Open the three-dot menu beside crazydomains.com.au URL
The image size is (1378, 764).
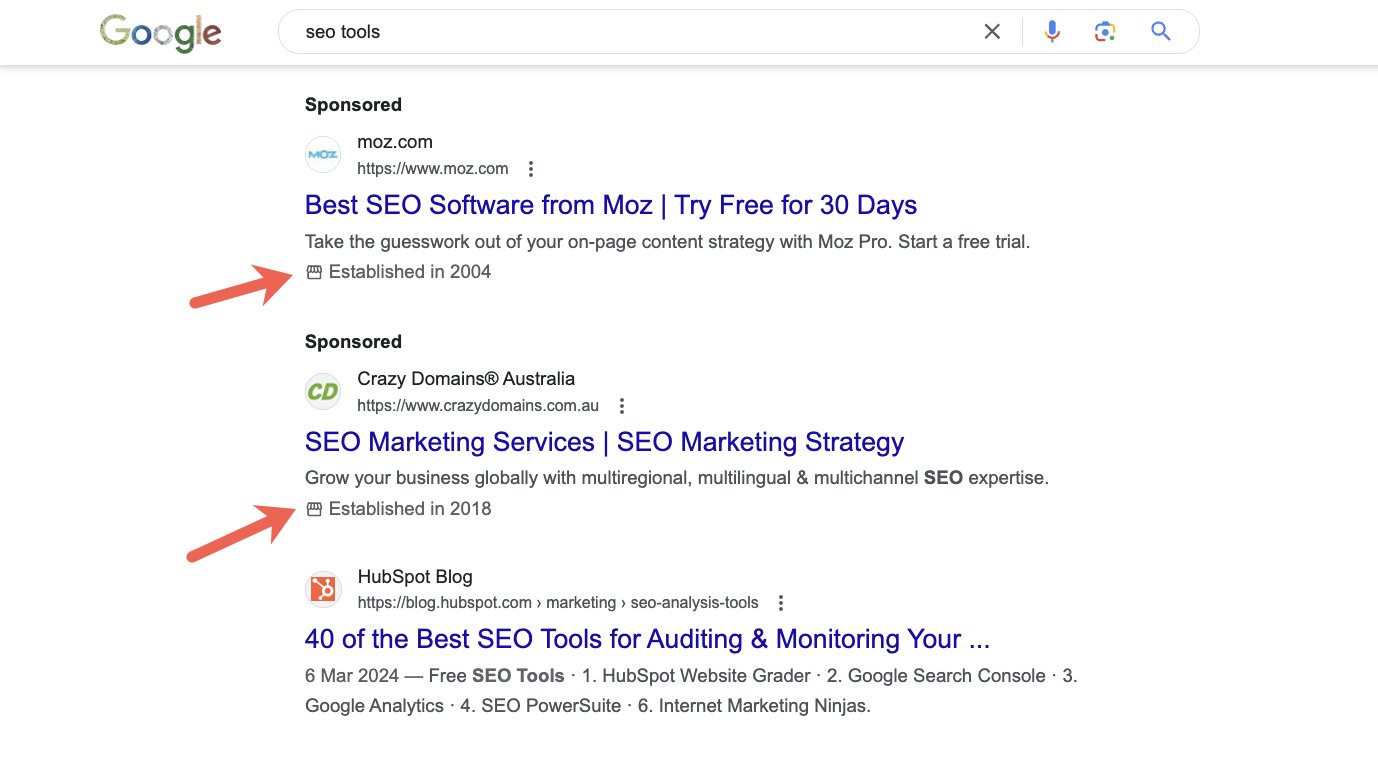point(622,406)
